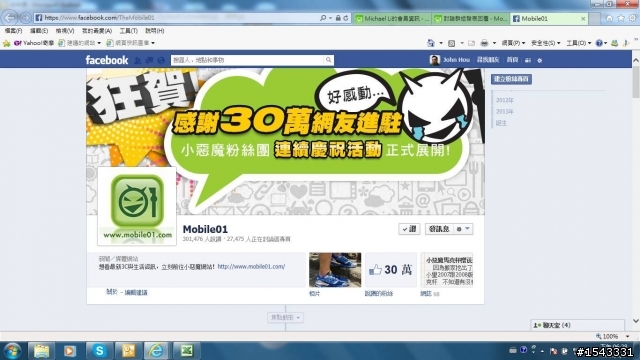Click the 尋找朋友 find friends link

tap(488, 60)
